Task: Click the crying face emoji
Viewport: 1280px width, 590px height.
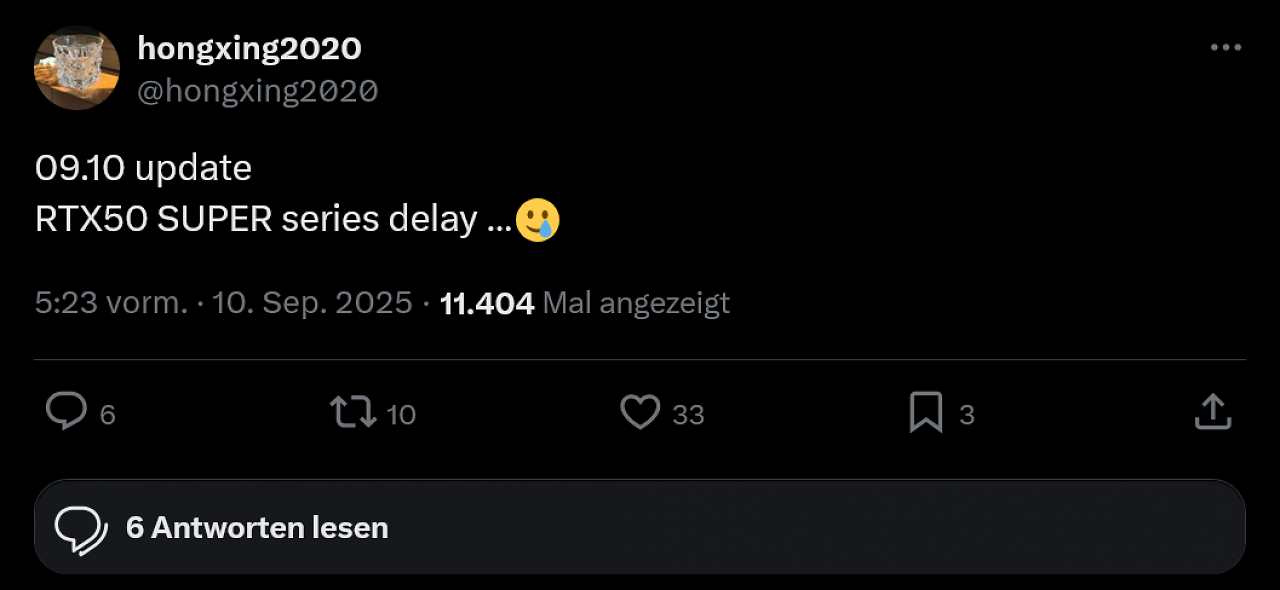Action: click(x=537, y=218)
